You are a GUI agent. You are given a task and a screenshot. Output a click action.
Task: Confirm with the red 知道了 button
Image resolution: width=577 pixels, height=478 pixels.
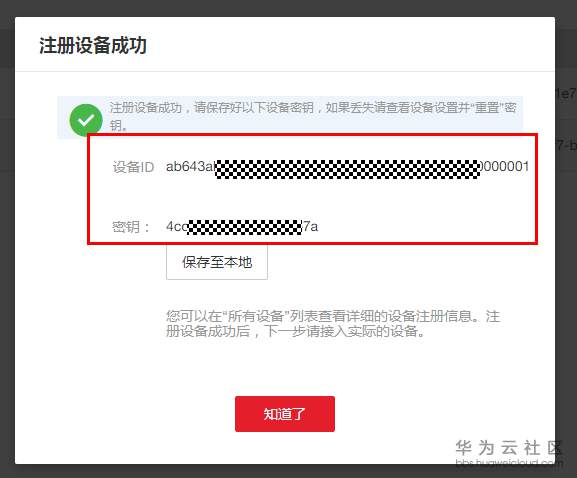pos(285,414)
